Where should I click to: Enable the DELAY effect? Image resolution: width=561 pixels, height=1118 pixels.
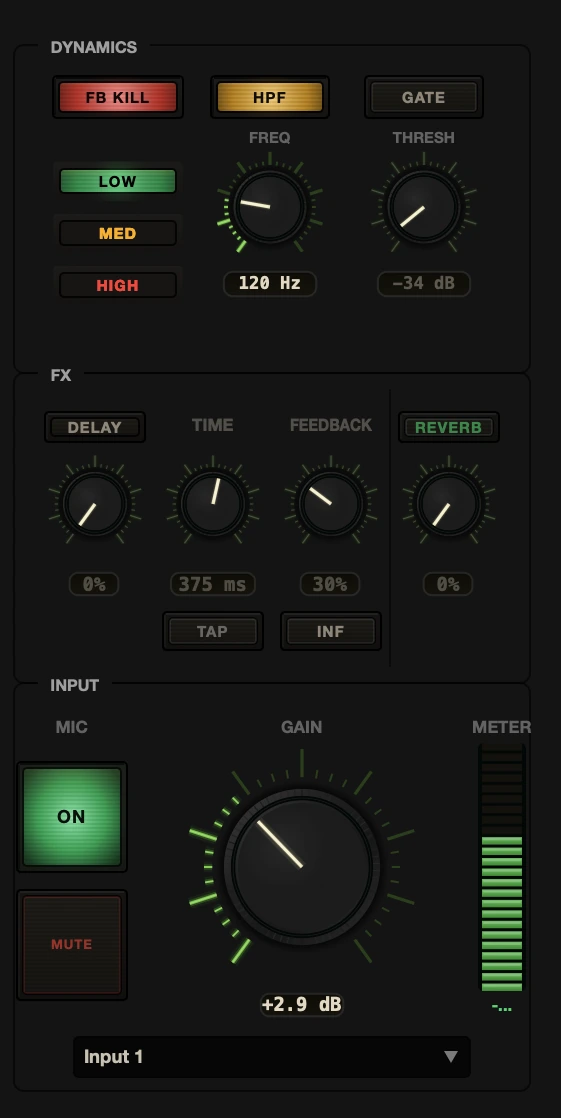(x=95, y=427)
